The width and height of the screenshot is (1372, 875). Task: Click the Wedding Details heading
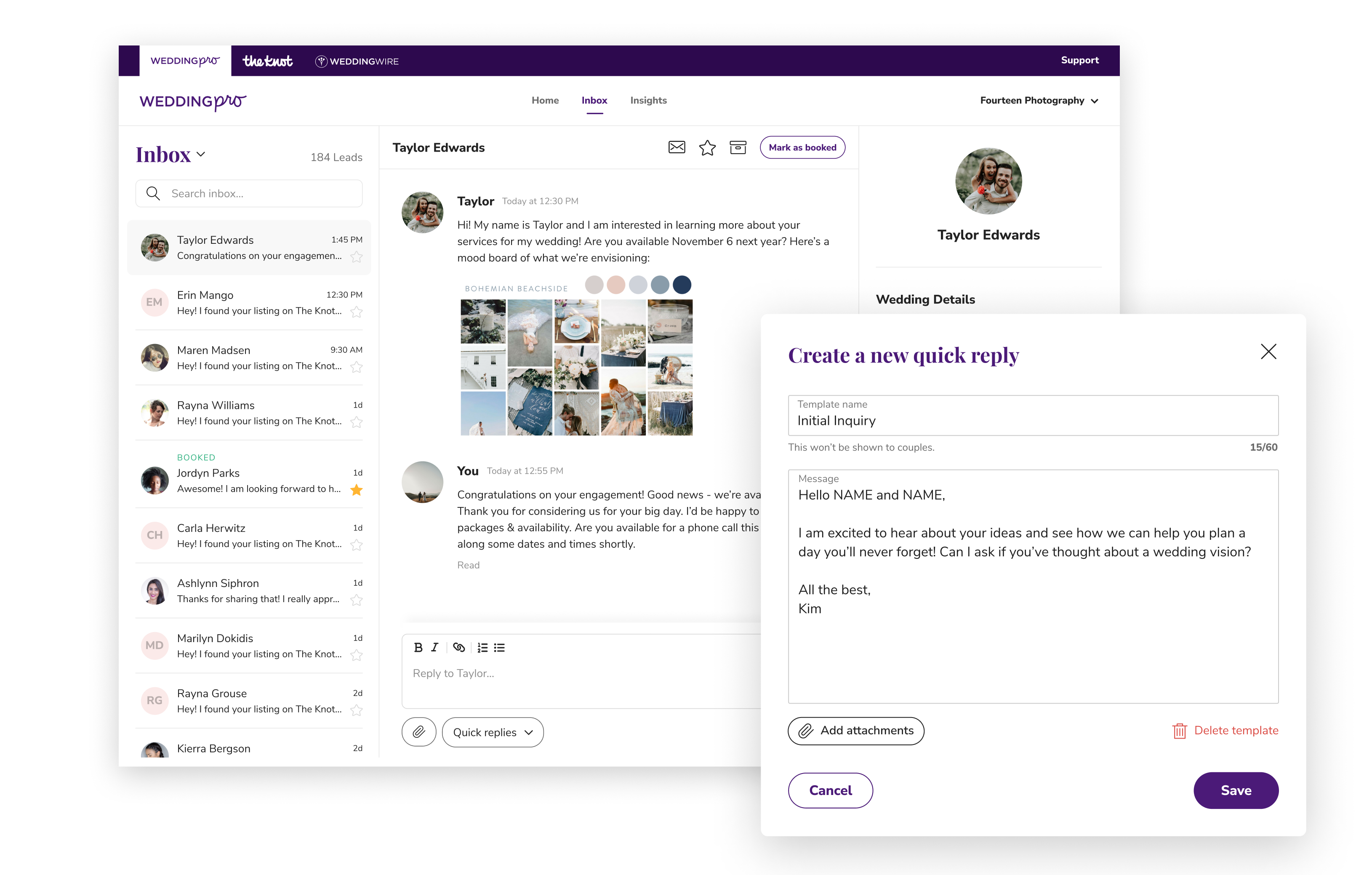925,299
